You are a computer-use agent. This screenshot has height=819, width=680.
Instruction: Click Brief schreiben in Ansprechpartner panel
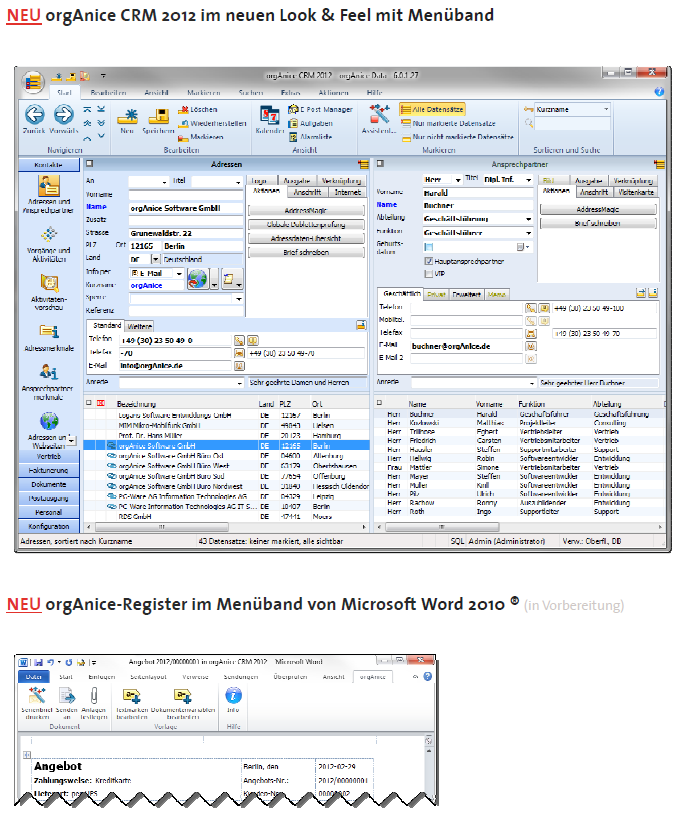click(598, 223)
